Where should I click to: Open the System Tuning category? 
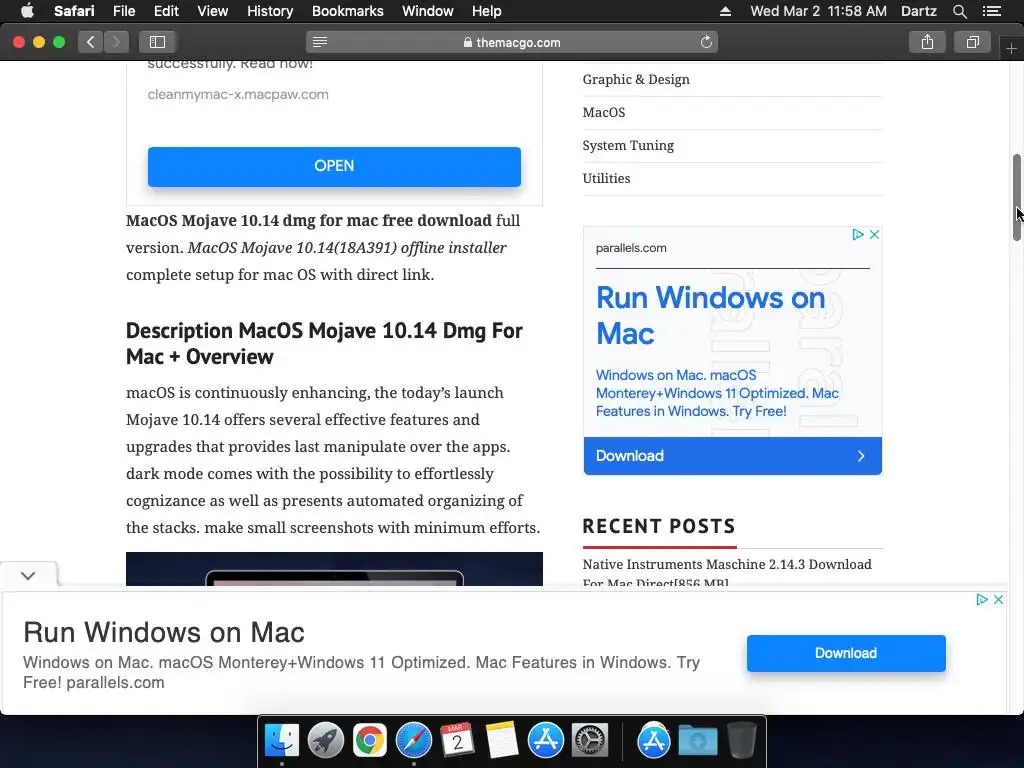pyautogui.click(x=628, y=146)
